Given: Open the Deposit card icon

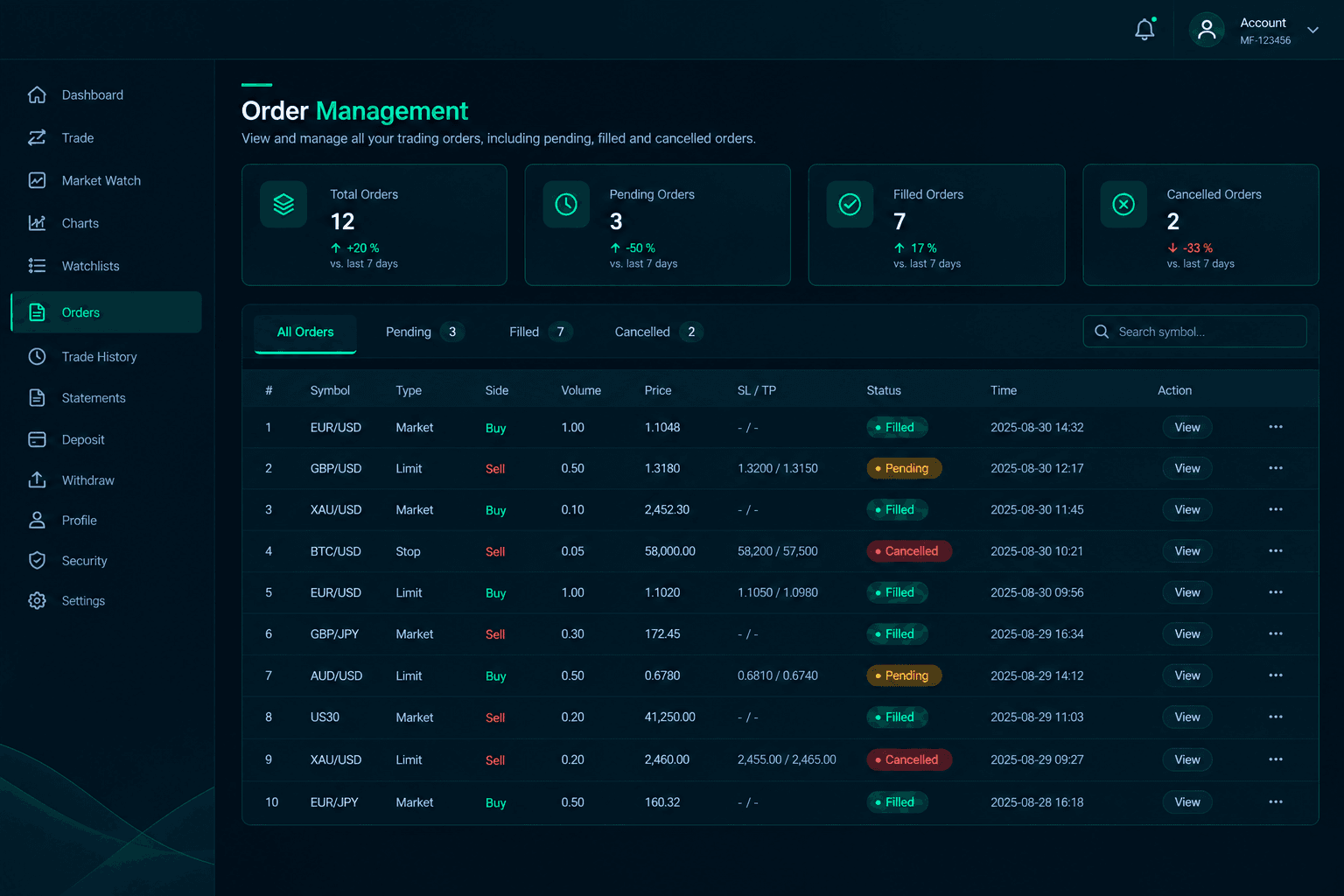Looking at the screenshot, I should click(37, 439).
